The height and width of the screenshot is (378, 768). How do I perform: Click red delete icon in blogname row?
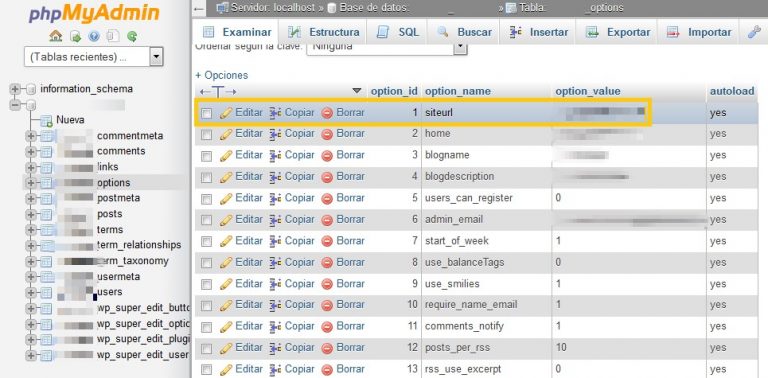[327, 156]
